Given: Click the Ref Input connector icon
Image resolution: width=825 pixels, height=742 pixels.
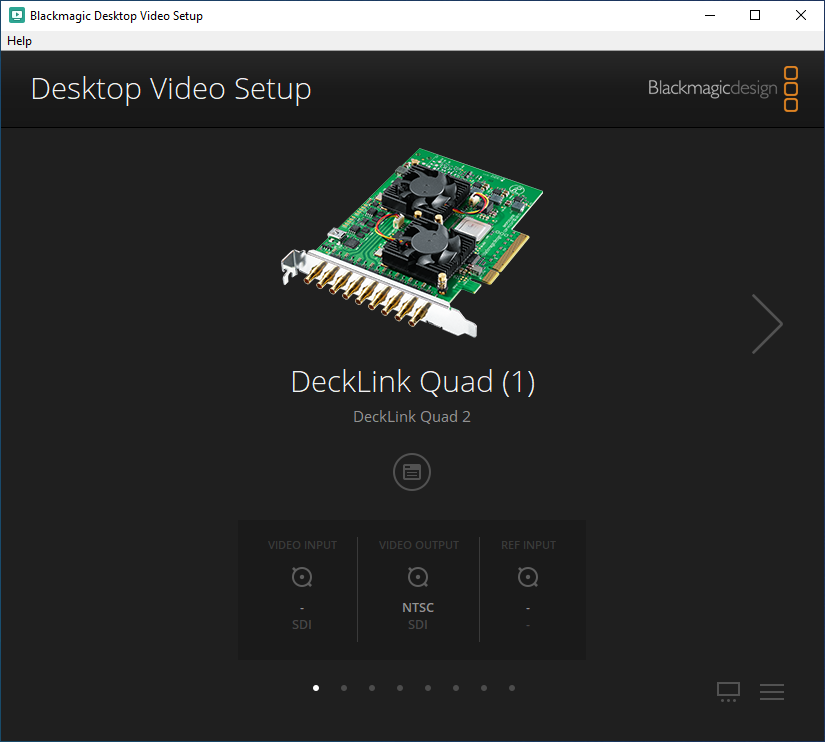Looking at the screenshot, I should [x=527, y=577].
